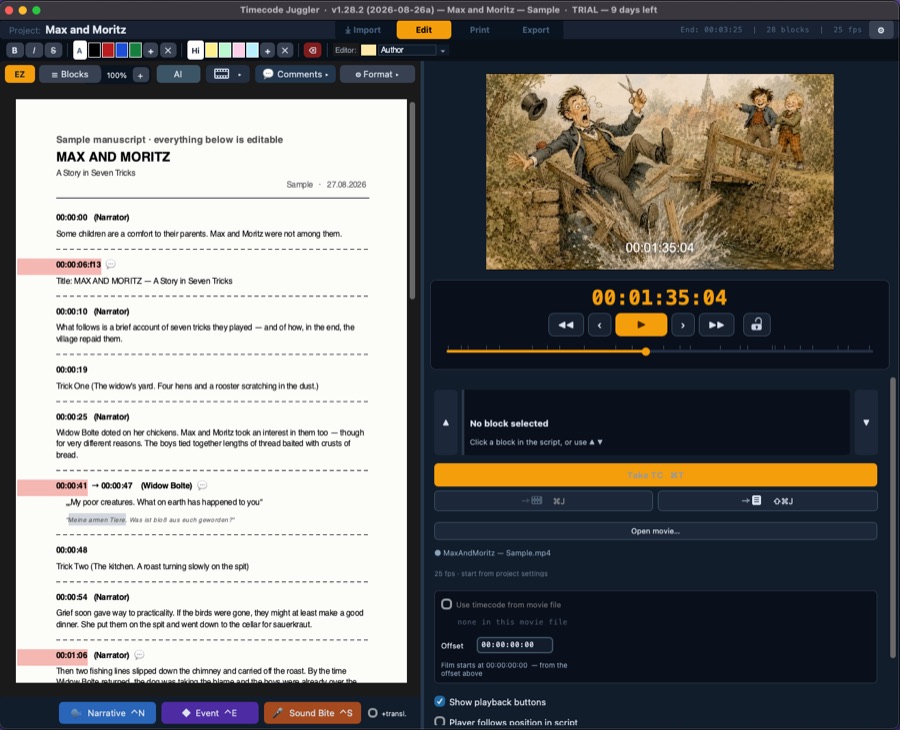Open the Format menu
Viewport: 900px width, 730px height.
click(x=377, y=74)
